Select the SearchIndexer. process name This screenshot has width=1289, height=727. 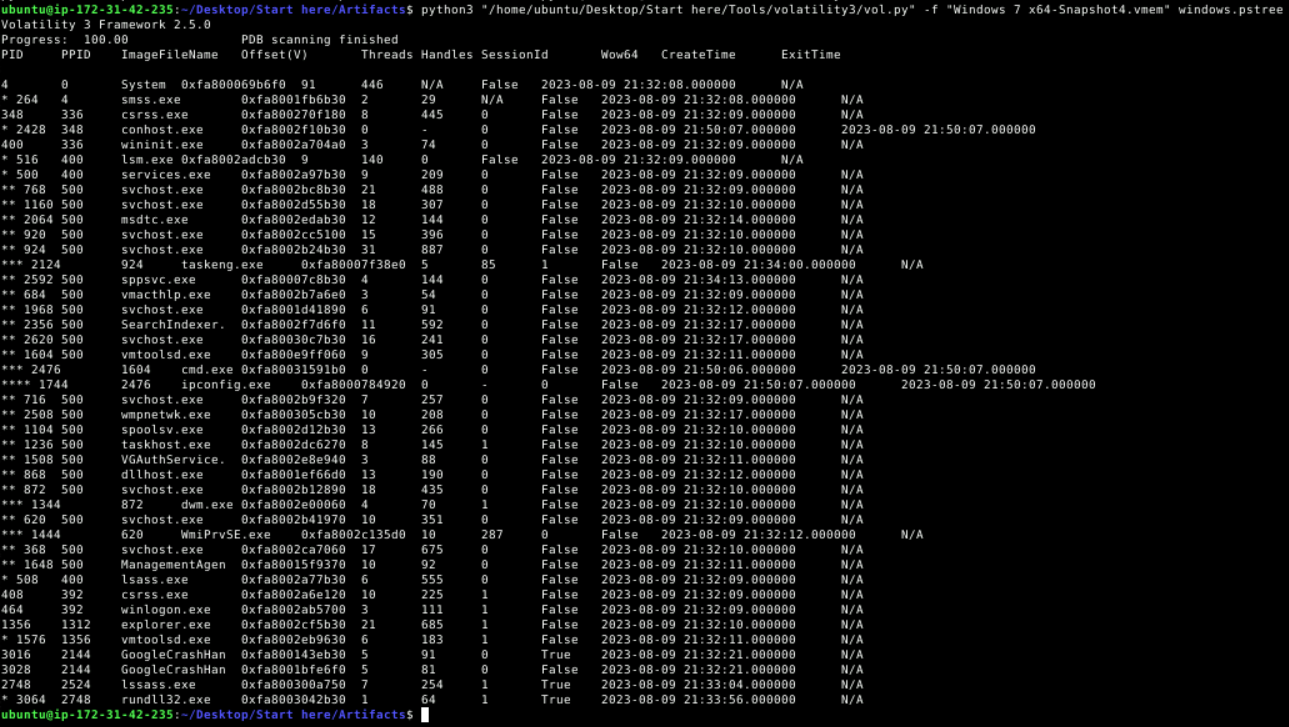[173, 324]
